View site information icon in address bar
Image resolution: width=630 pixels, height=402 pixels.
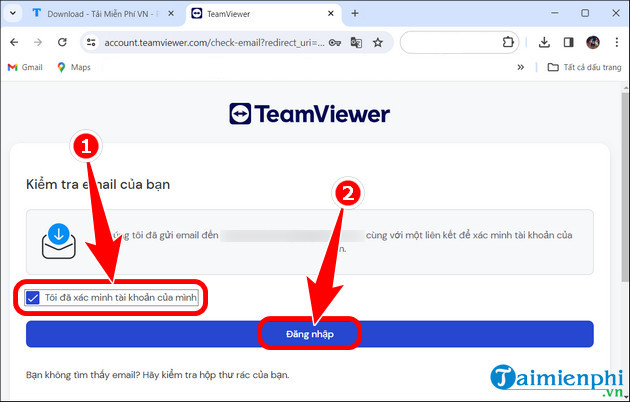tap(91, 42)
